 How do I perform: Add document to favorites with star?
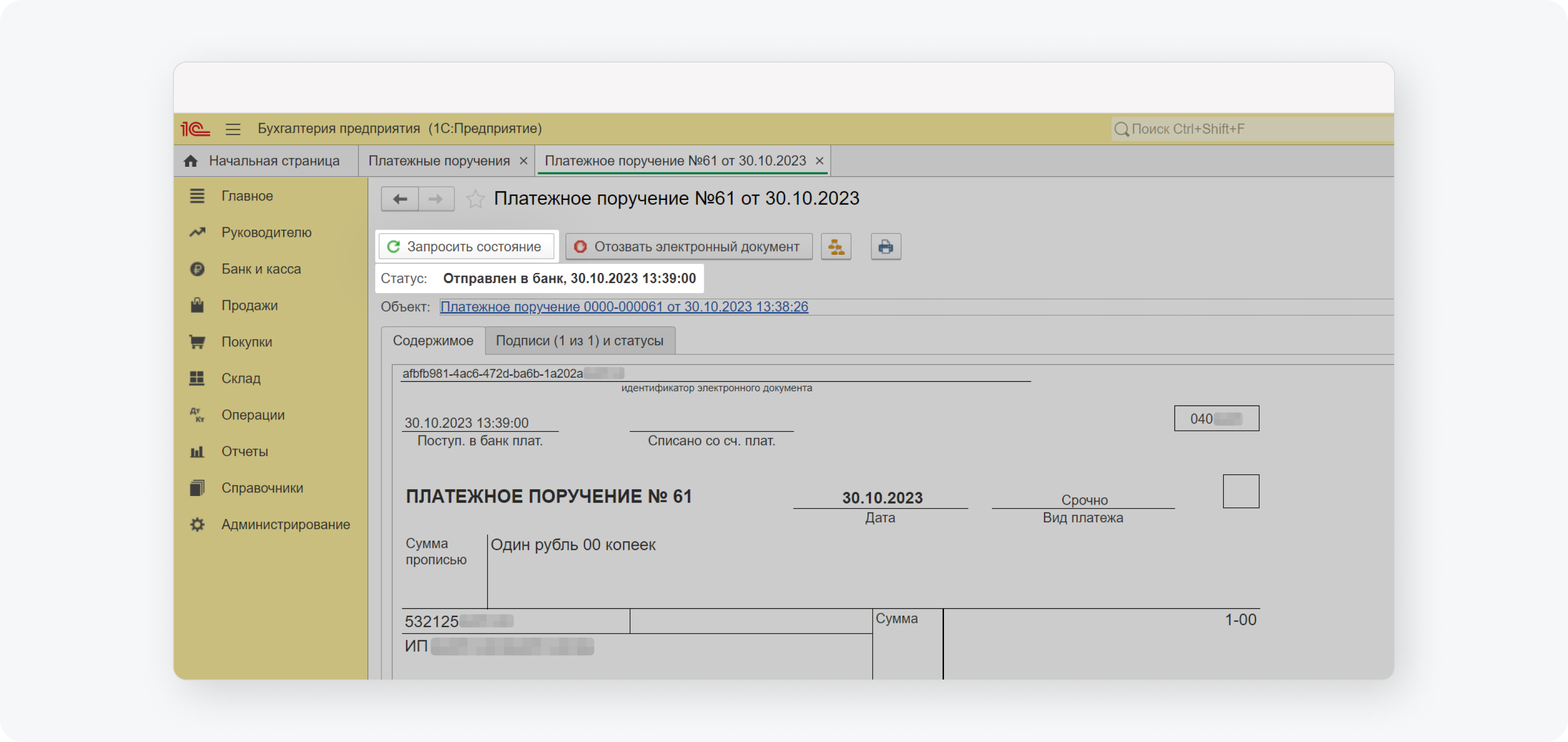tap(476, 199)
